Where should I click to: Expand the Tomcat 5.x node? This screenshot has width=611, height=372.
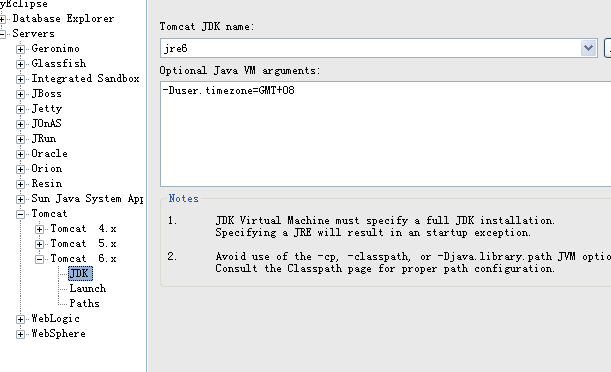[x=39, y=244]
